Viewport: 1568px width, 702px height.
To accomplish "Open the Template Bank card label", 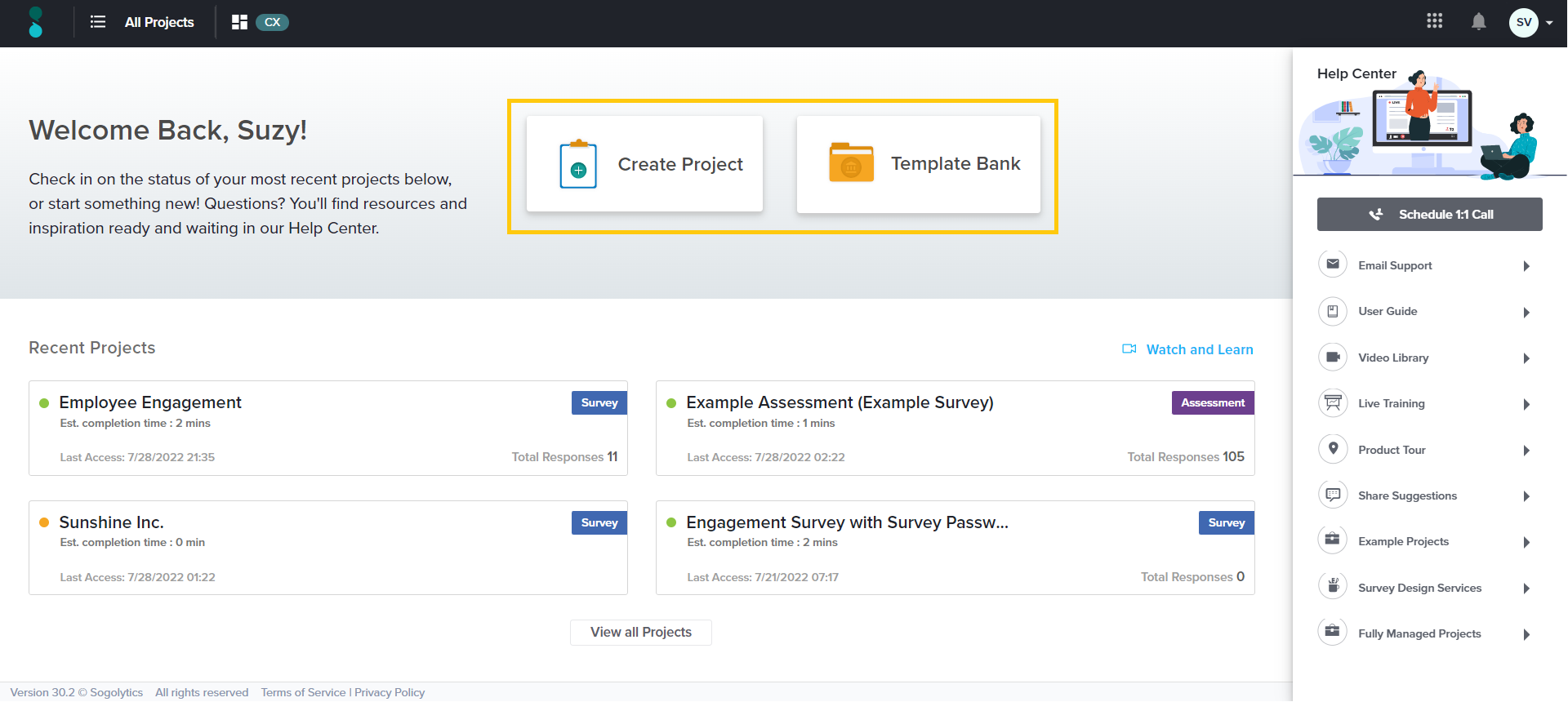I will pos(955,163).
